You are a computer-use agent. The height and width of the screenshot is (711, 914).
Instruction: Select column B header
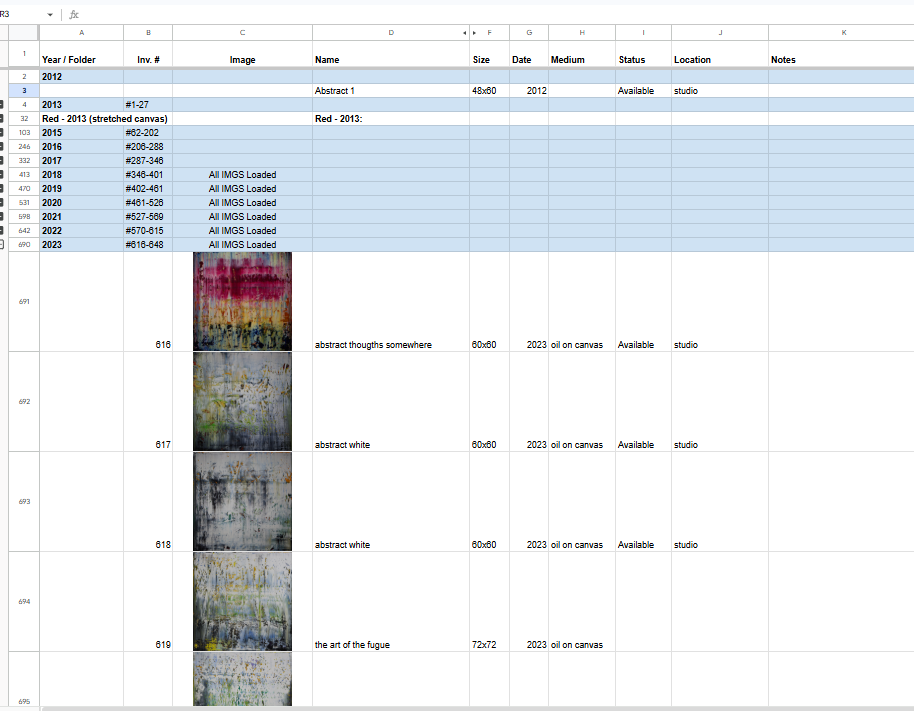(148, 33)
